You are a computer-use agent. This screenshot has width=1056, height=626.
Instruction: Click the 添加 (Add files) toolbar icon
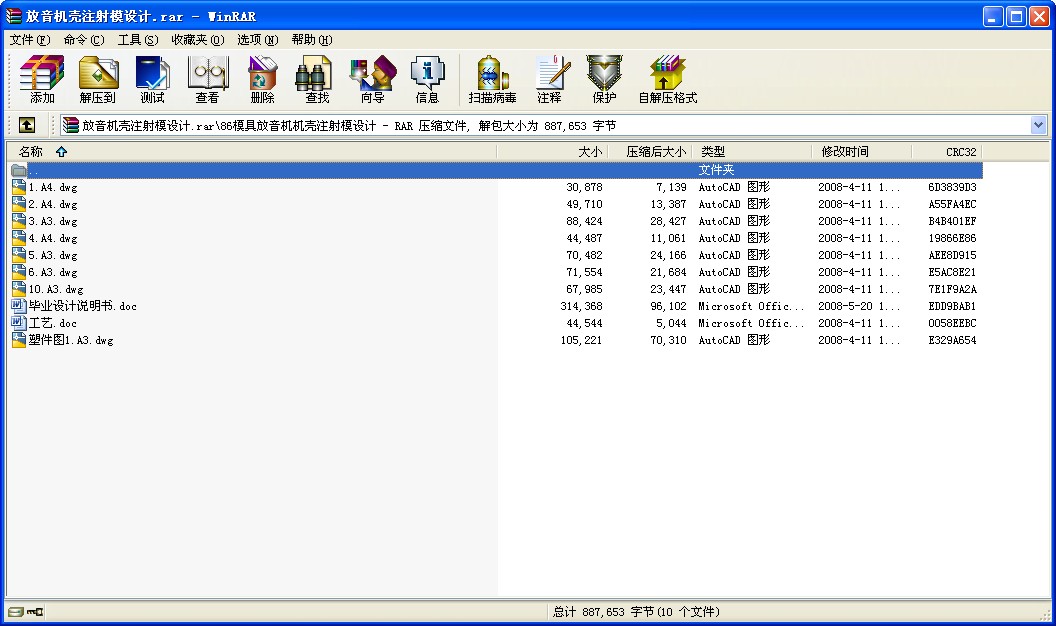[x=41, y=79]
